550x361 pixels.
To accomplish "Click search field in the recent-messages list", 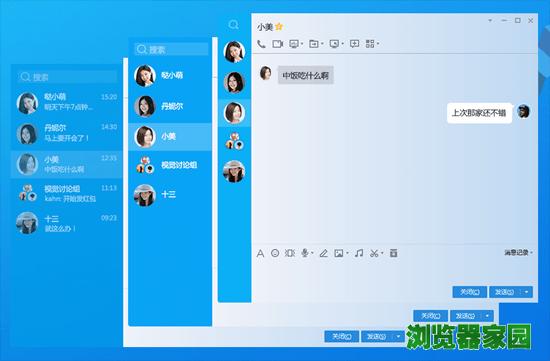I will (x=67, y=77).
